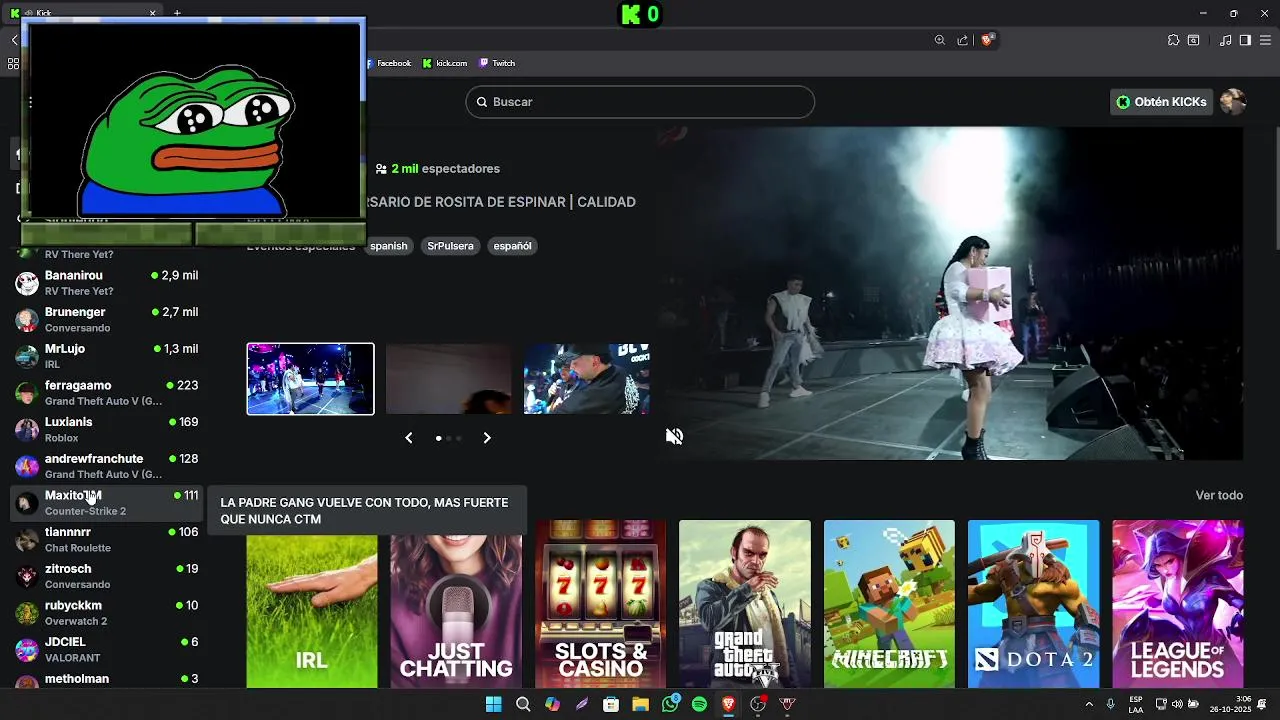Open the Windows Start menu
The width and height of the screenshot is (1280, 720).
493,704
